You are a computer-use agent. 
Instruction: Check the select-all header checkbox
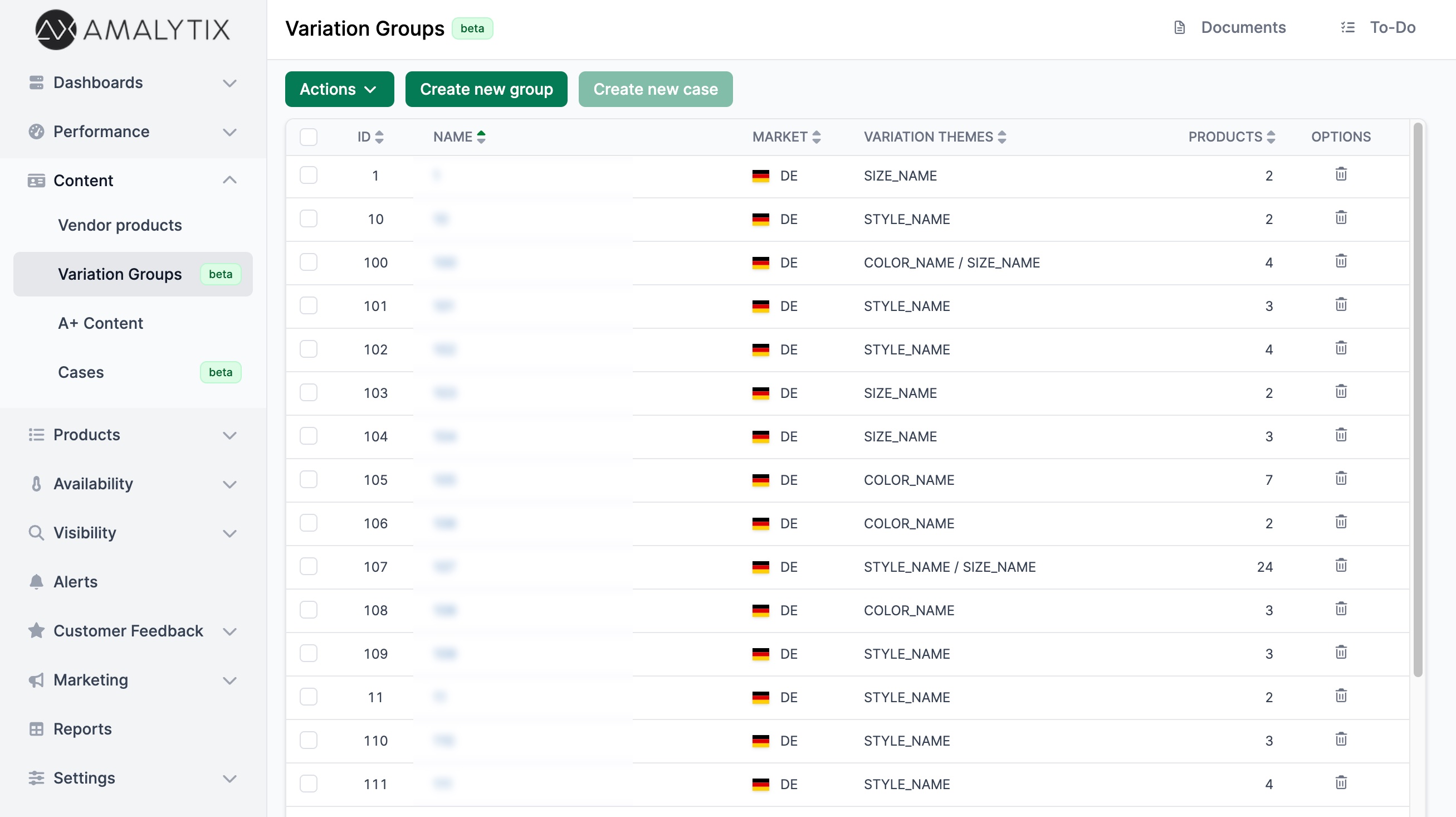[x=308, y=137]
